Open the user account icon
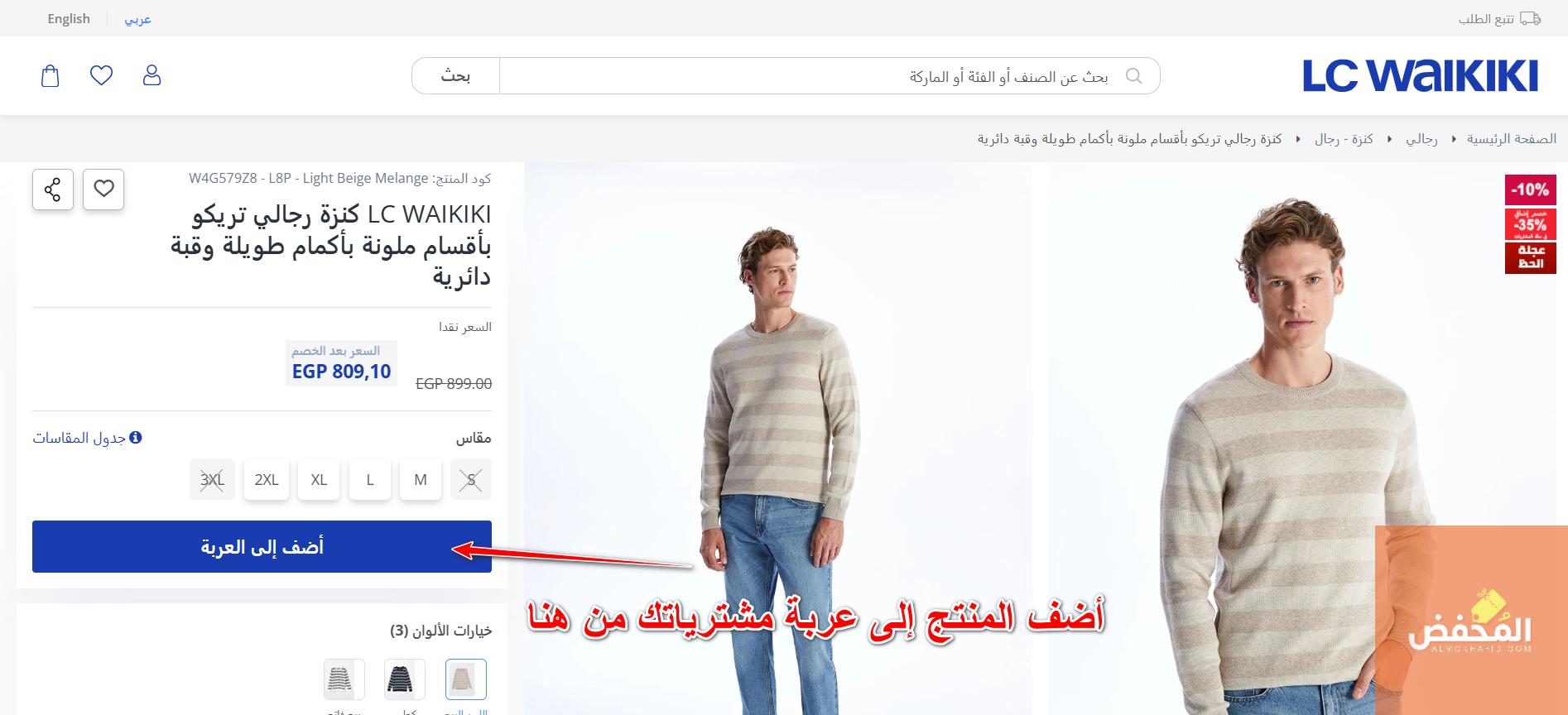1568x715 pixels. click(x=152, y=75)
